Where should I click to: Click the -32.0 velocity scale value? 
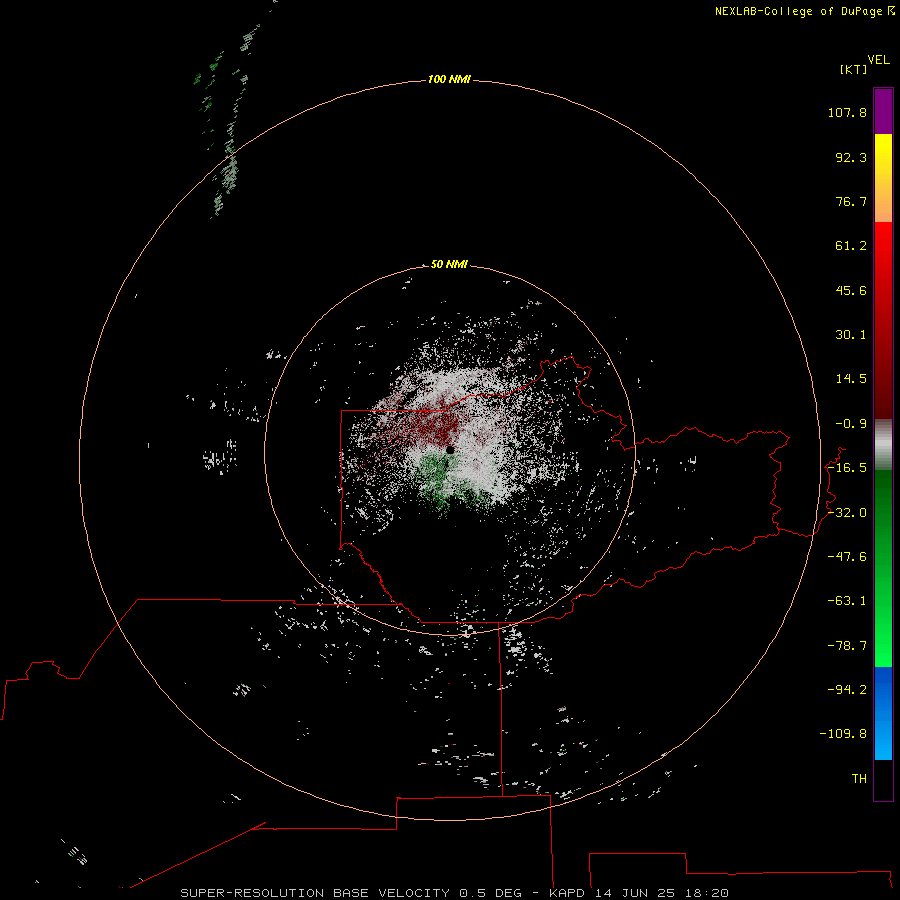pyautogui.click(x=847, y=513)
